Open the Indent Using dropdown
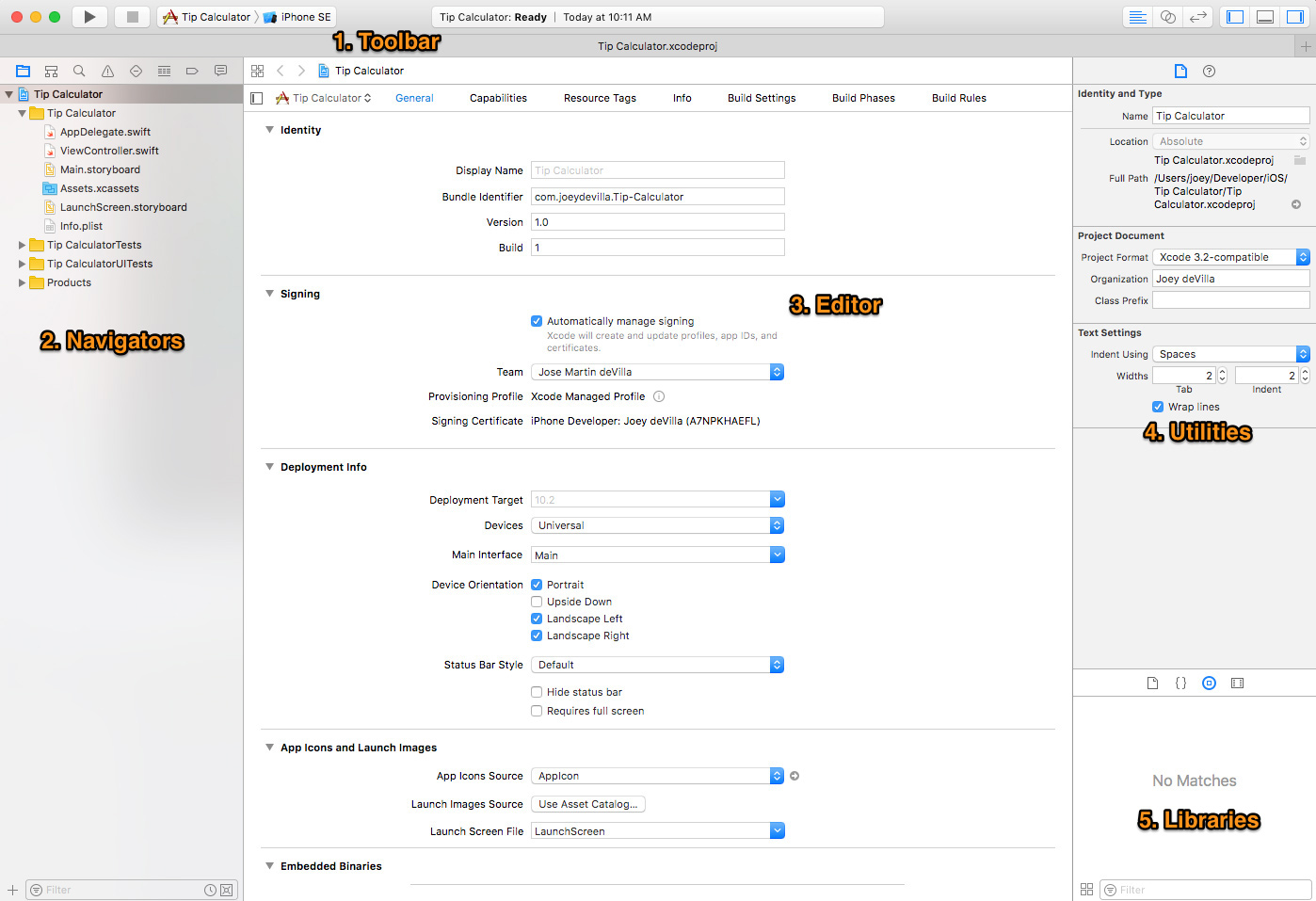 1231,354
